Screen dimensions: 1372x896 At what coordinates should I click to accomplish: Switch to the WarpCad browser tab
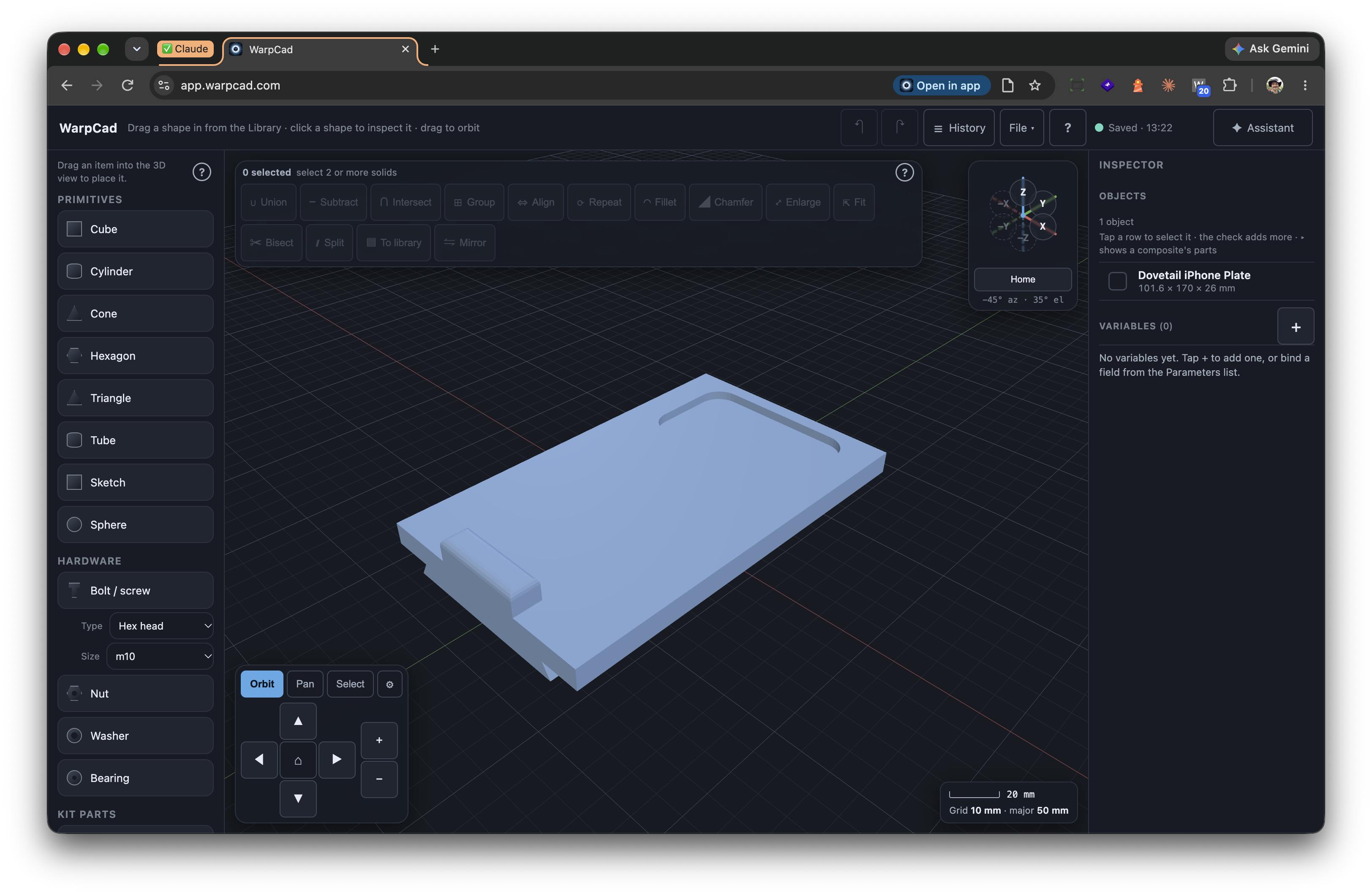coord(321,49)
